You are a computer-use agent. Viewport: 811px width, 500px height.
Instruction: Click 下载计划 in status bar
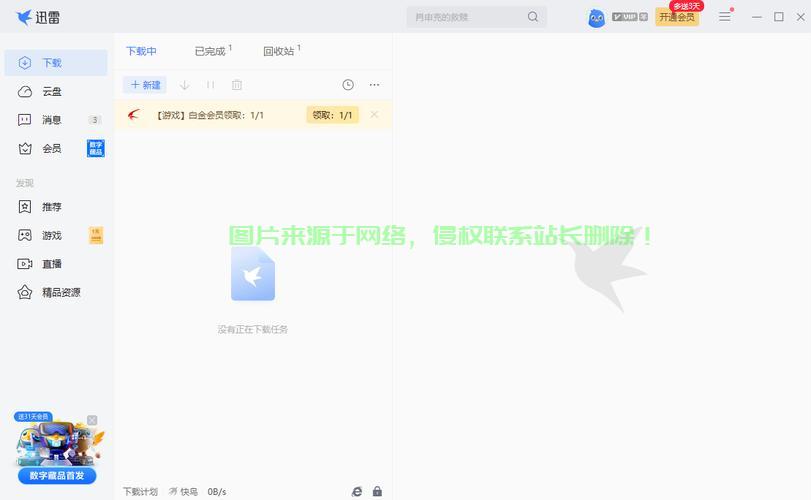click(140, 492)
